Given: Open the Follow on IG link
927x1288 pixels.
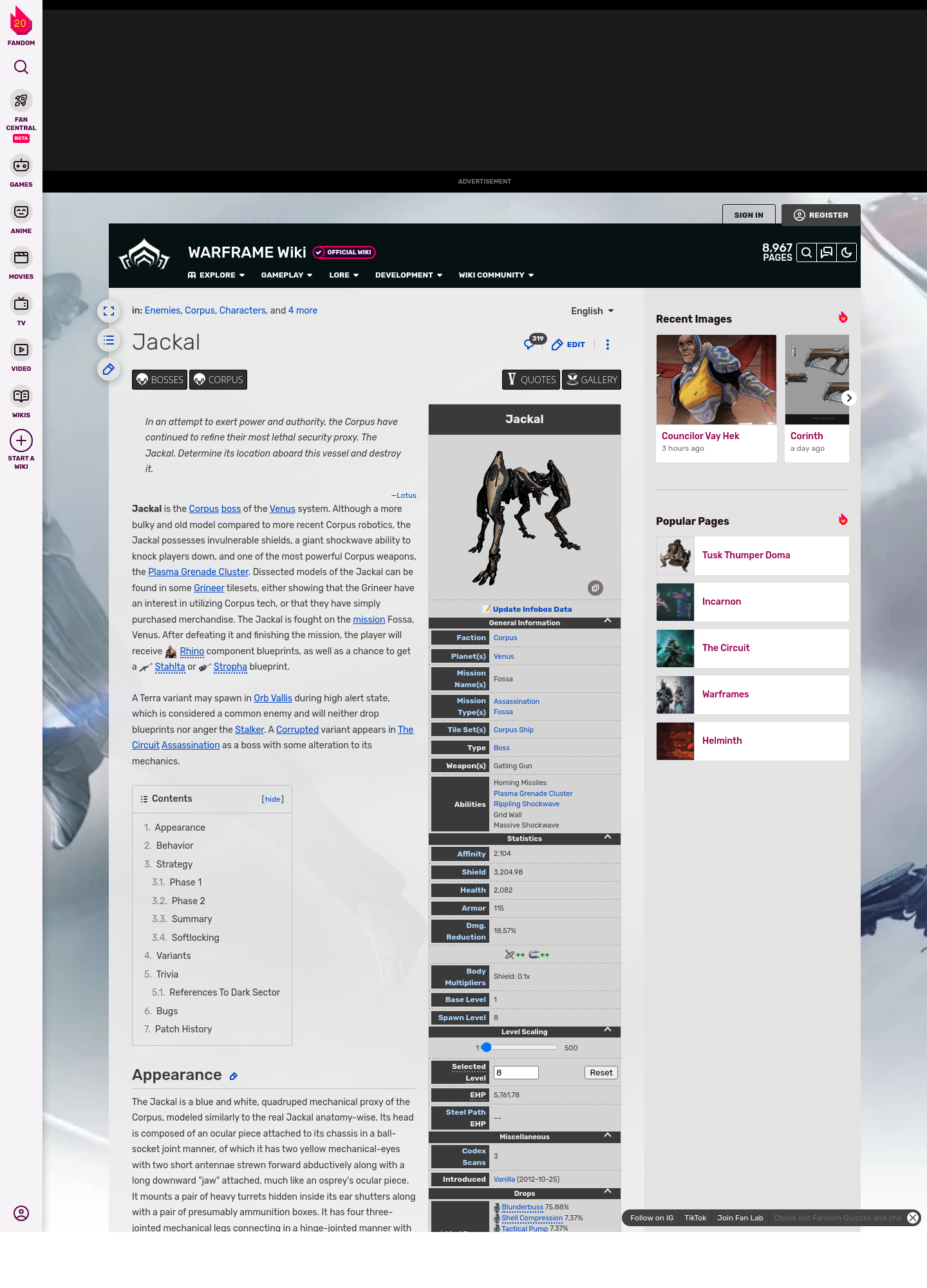Looking at the screenshot, I should (x=651, y=1218).
